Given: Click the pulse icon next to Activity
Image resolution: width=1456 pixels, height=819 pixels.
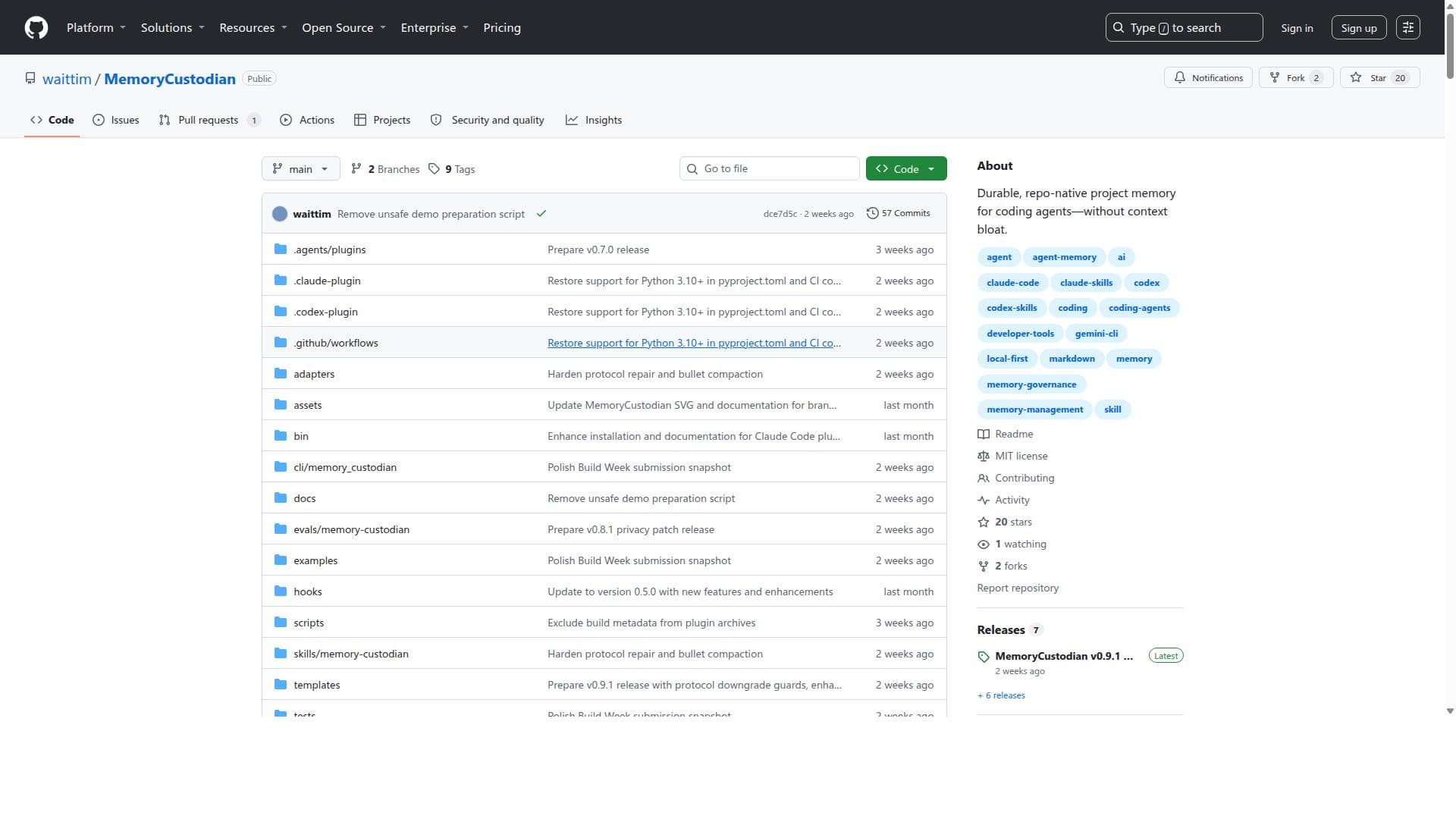Looking at the screenshot, I should pos(984,500).
